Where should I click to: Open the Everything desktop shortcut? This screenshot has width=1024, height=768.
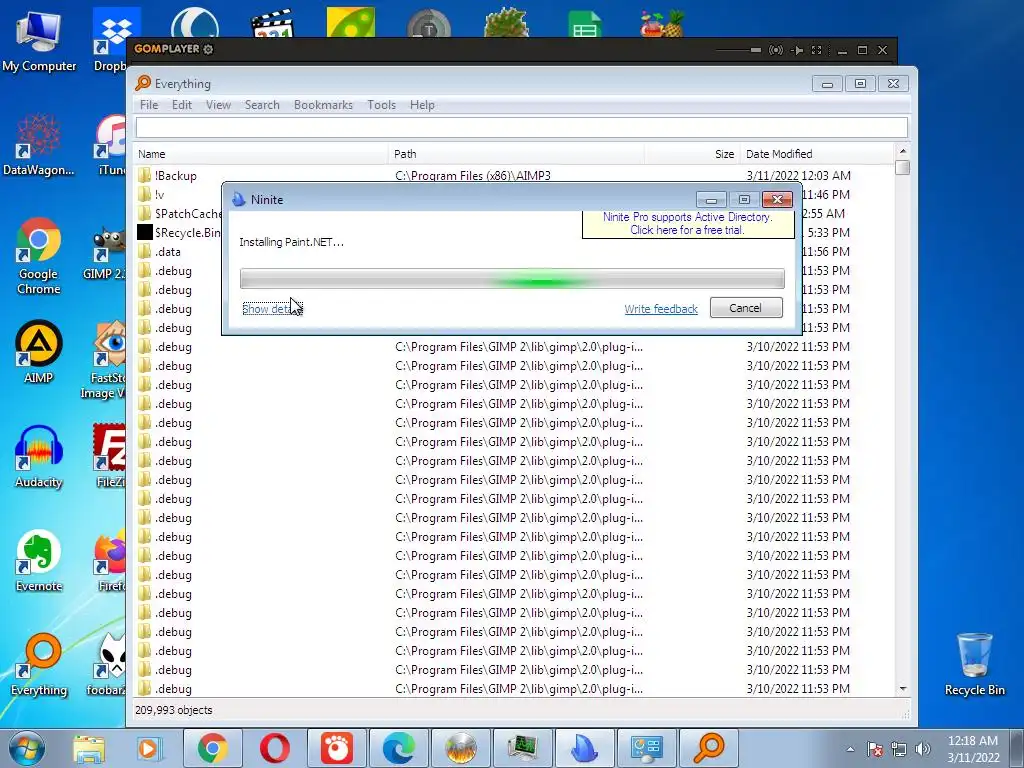click(39, 665)
